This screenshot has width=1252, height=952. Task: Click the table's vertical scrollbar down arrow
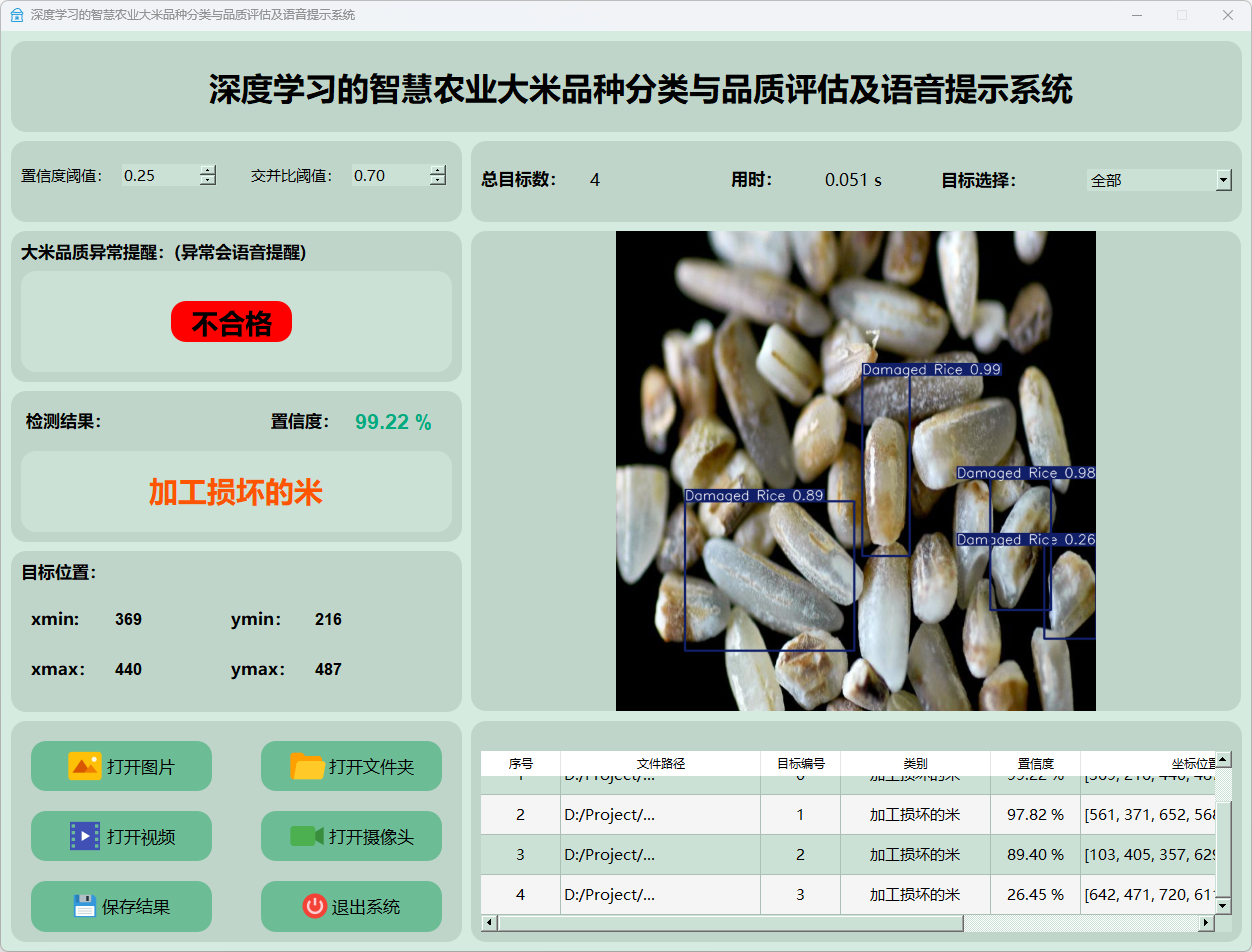pyautogui.click(x=1223, y=905)
